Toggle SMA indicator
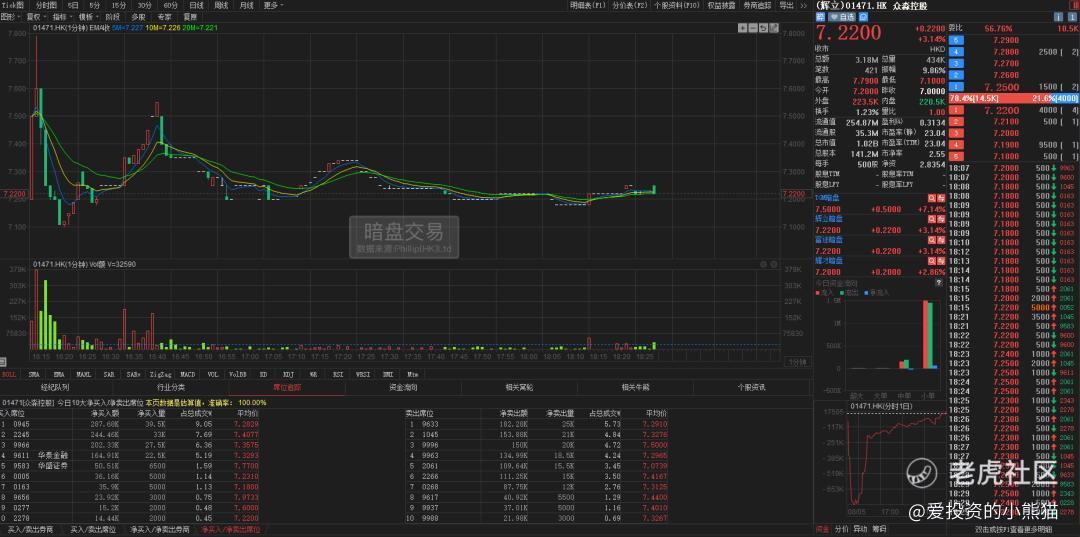 click(x=34, y=375)
